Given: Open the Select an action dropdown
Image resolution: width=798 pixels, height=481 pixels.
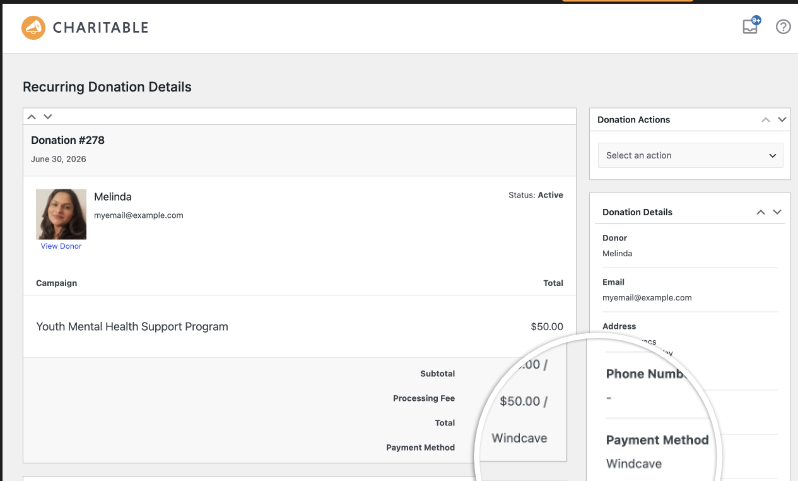Looking at the screenshot, I should [691, 155].
